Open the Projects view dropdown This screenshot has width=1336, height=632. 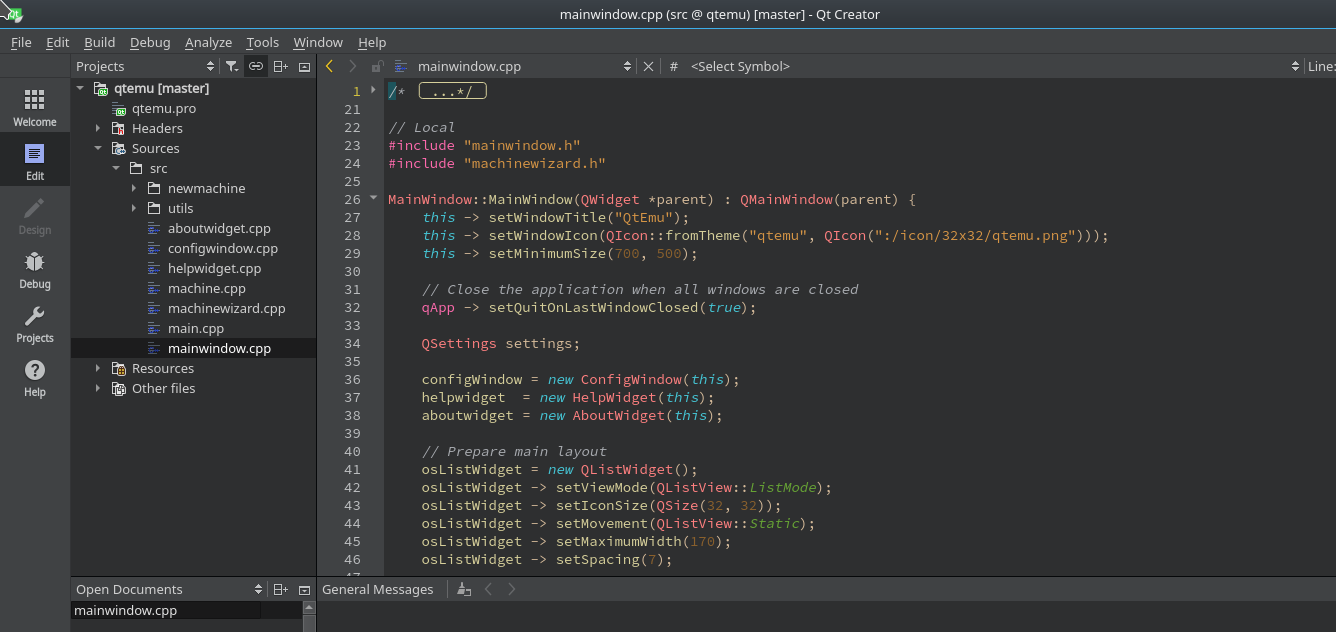[210, 66]
